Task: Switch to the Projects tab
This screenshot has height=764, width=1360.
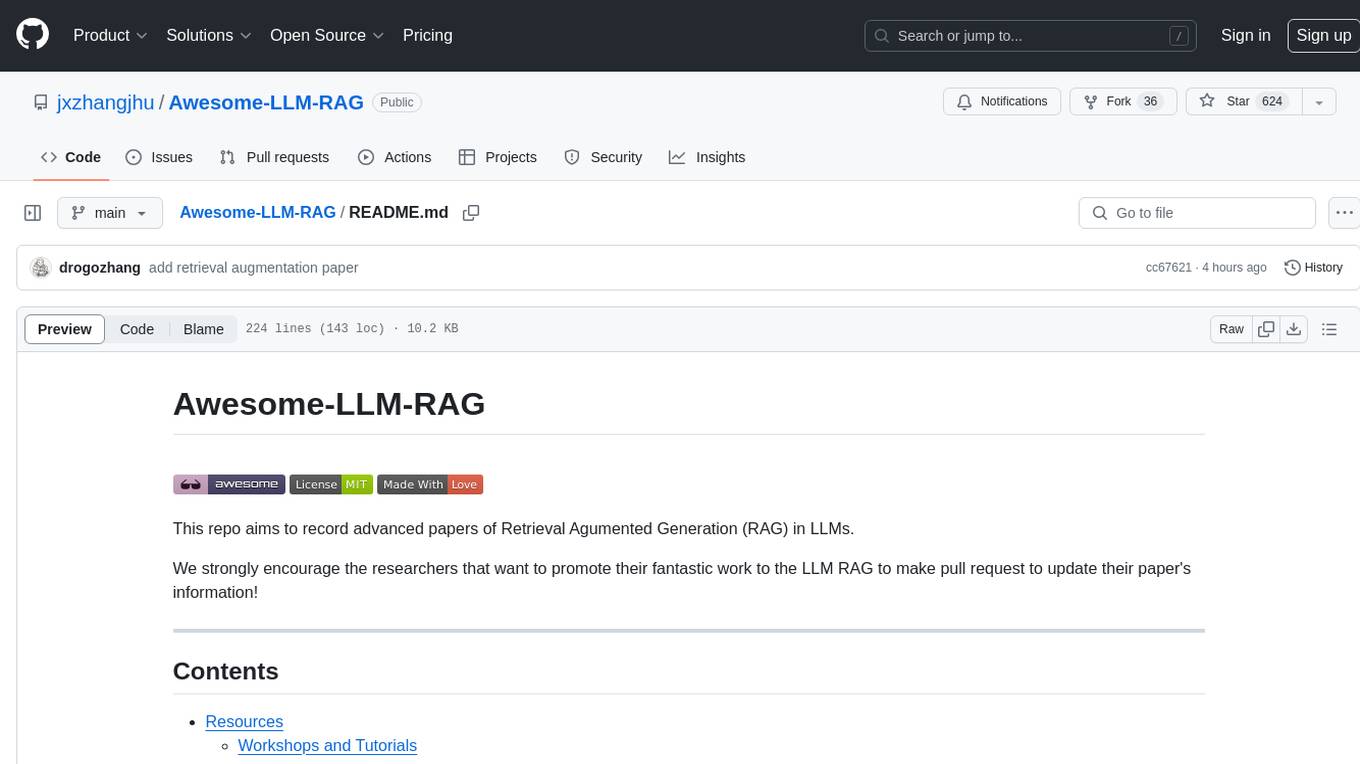Action: (498, 157)
